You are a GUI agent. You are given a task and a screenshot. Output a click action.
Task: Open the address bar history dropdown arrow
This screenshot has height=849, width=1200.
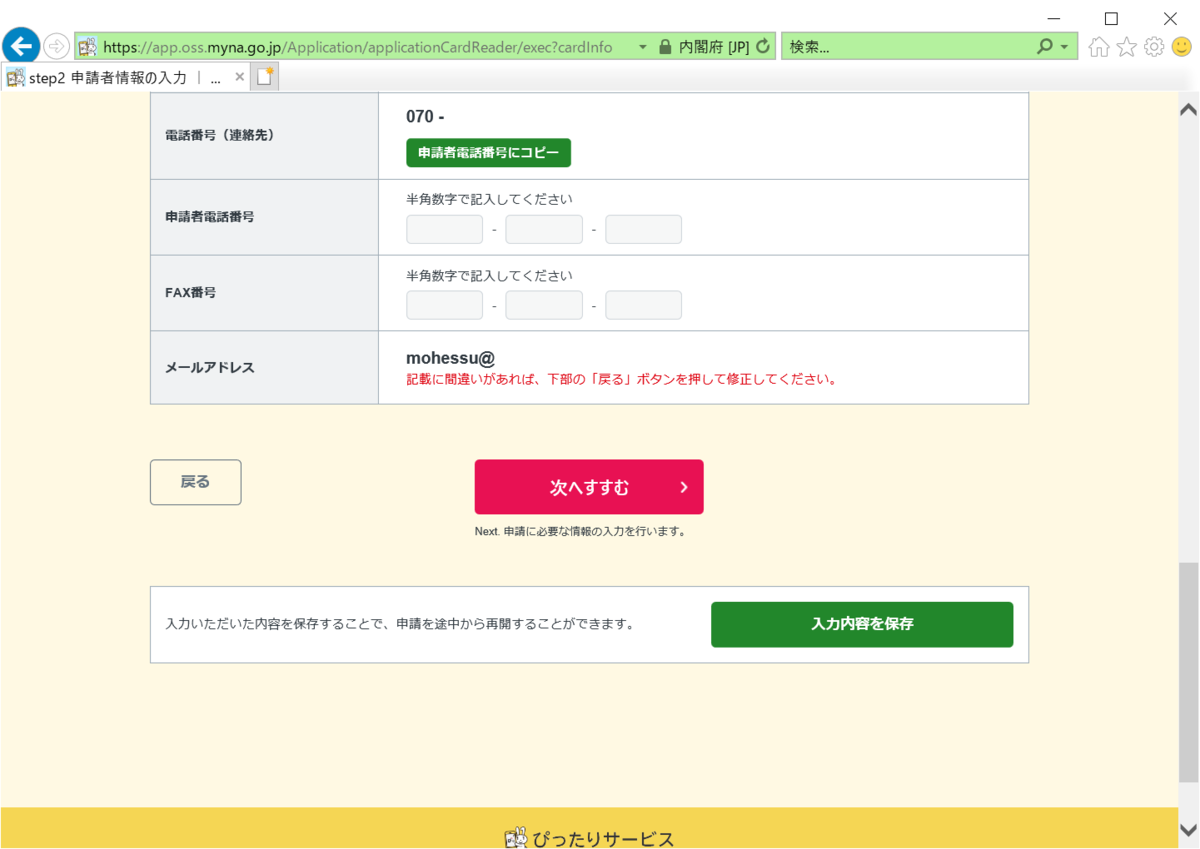(x=642, y=47)
